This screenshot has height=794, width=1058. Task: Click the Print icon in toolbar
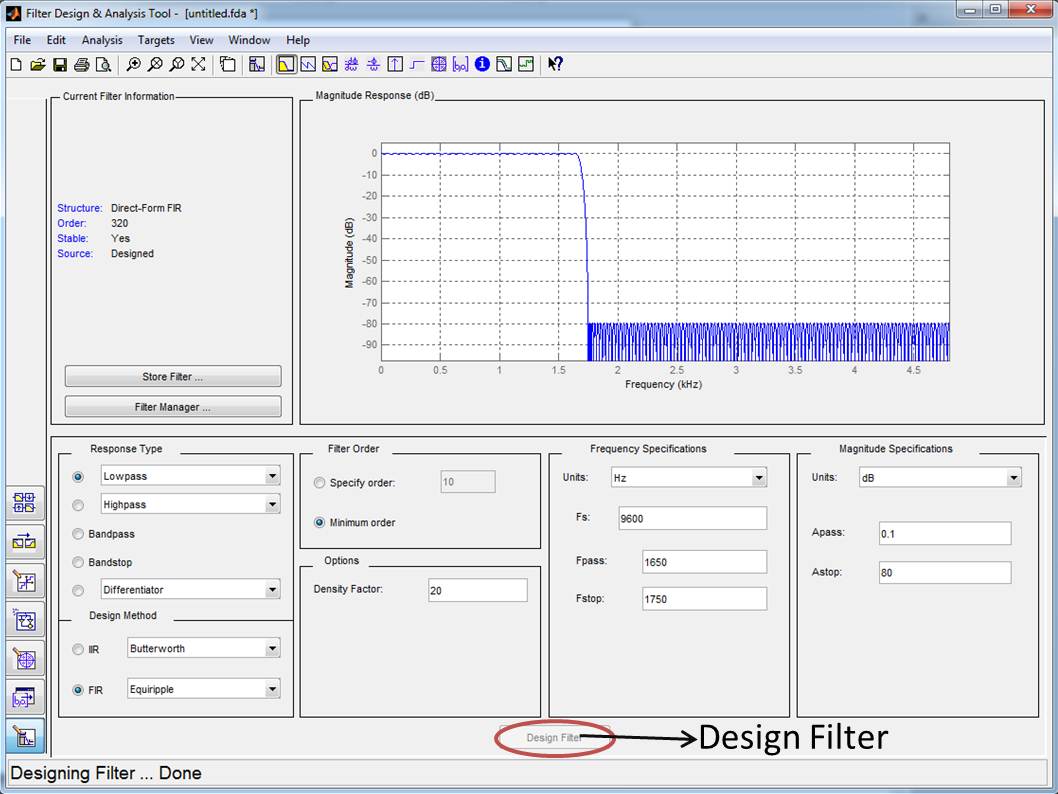tap(81, 64)
